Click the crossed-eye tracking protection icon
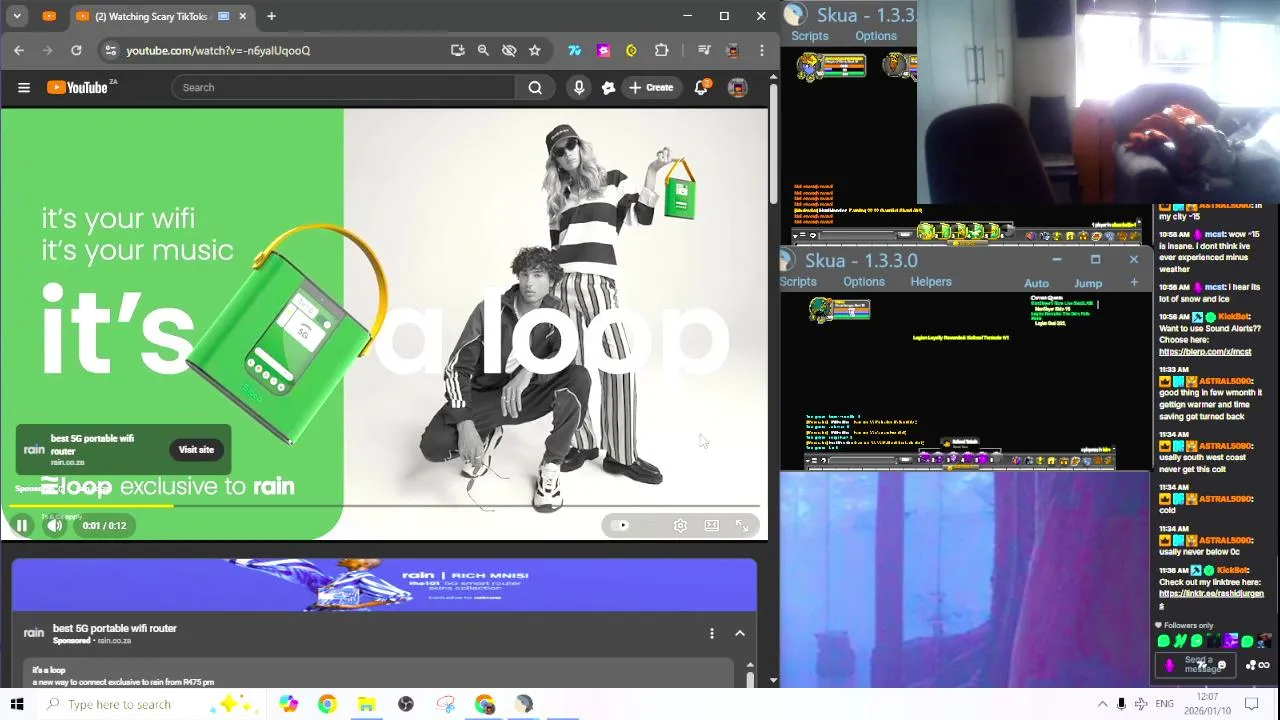Viewport: 1280px width, 720px height. pyautogui.click(x=509, y=50)
